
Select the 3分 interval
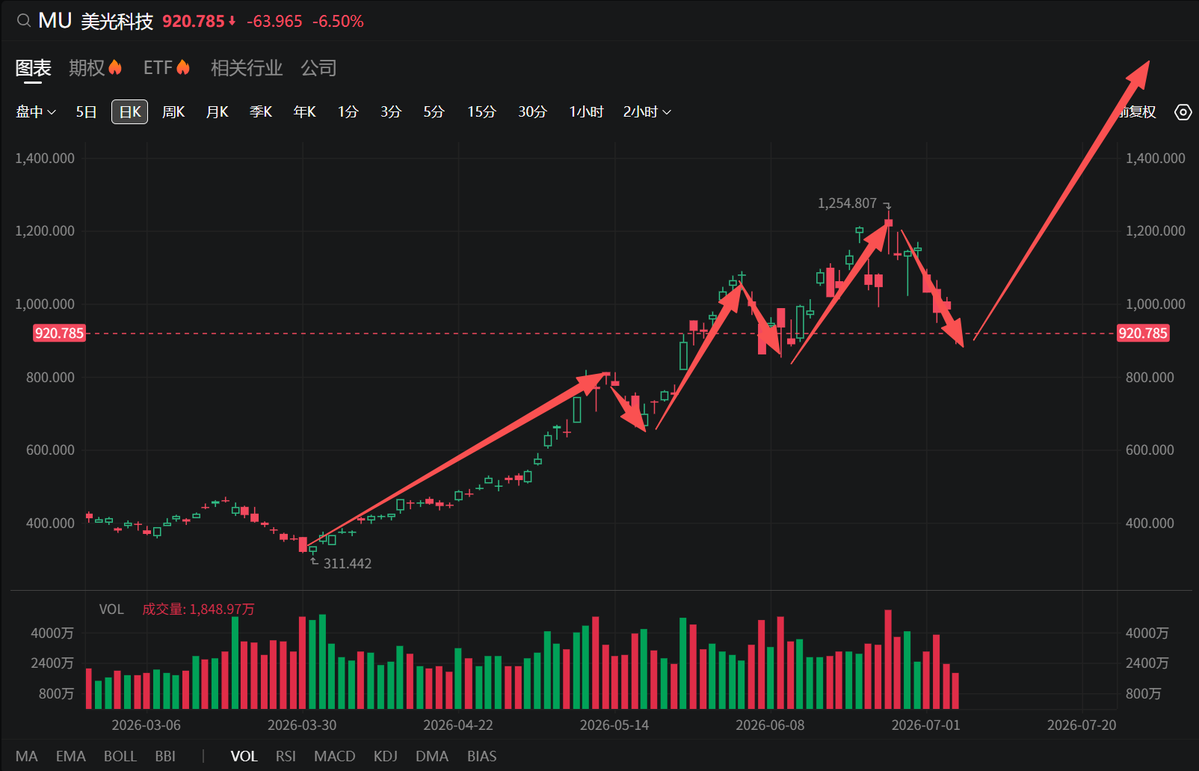[391, 112]
